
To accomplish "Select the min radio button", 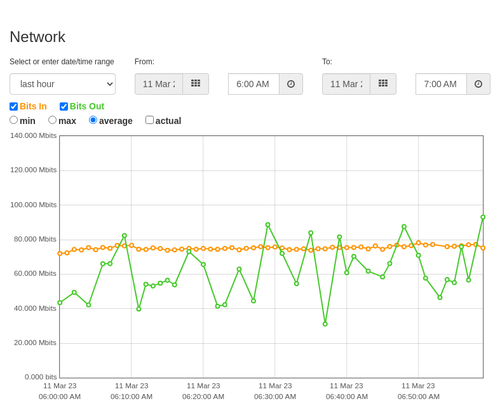I will point(14,120).
